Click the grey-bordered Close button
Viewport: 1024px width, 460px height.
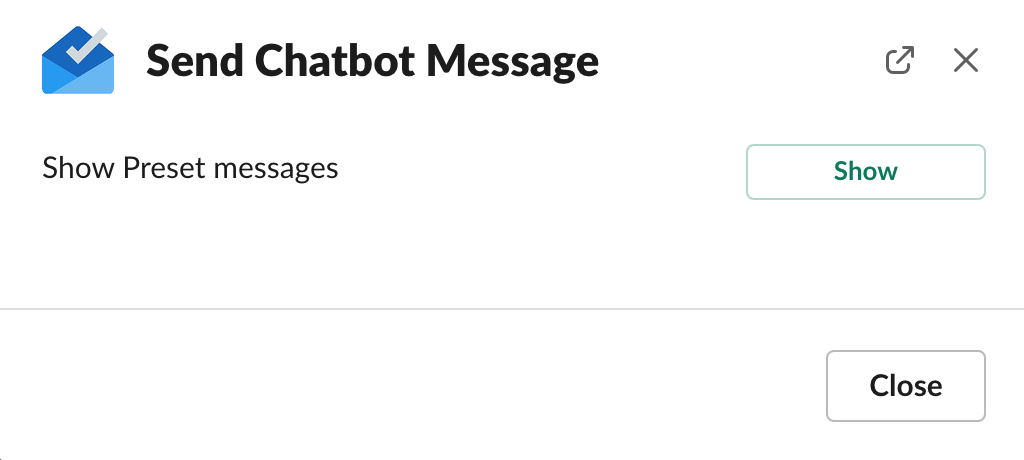point(905,386)
